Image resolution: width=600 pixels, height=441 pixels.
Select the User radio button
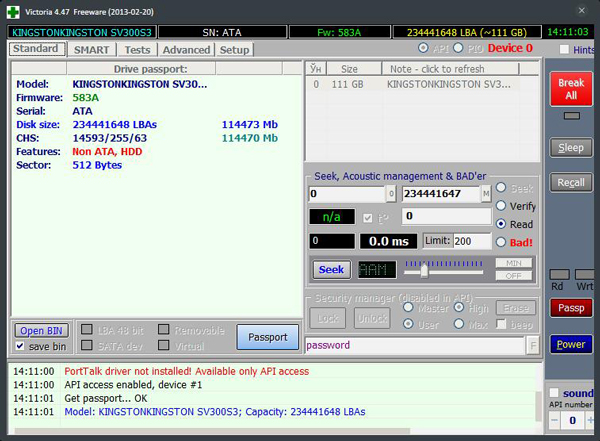(x=408, y=324)
